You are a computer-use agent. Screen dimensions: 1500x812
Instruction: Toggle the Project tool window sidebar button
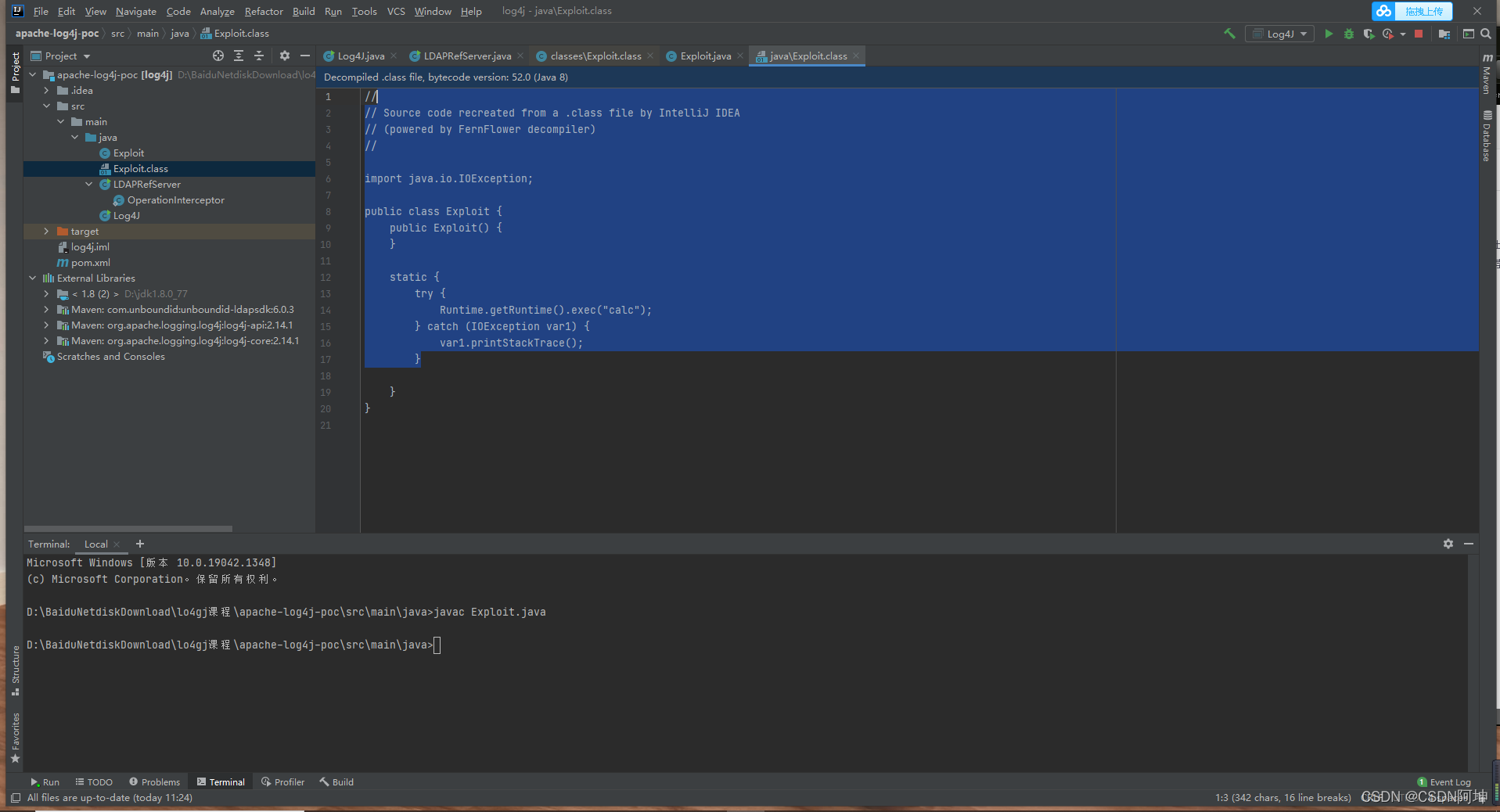coord(15,73)
